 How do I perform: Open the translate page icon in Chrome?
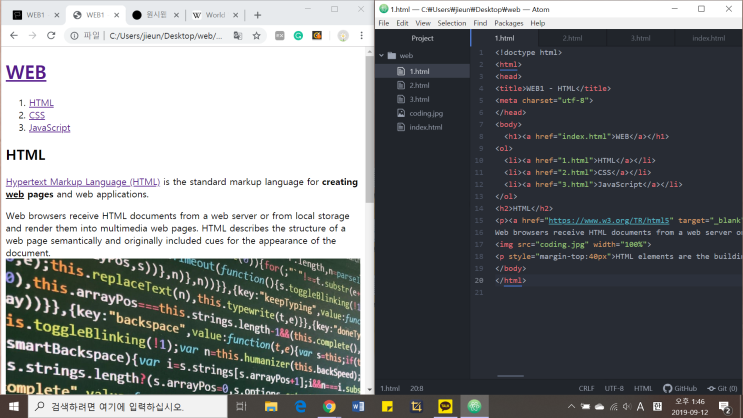(238, 36)
